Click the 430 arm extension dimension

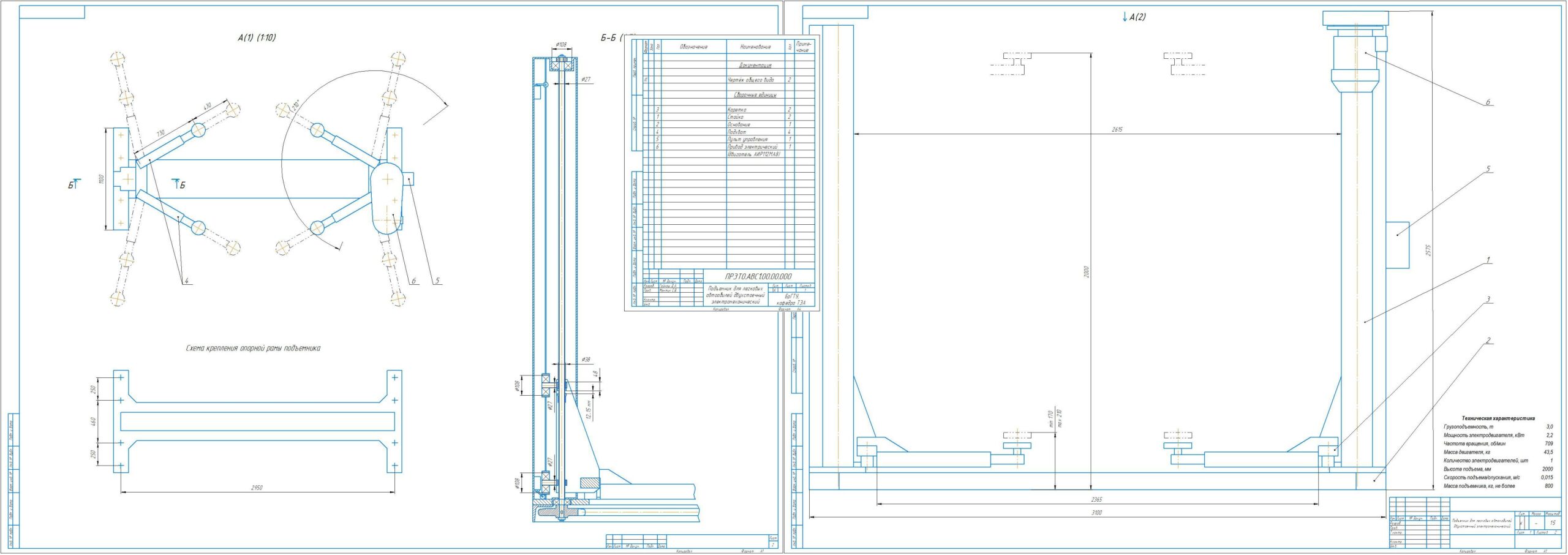point(207,106)
